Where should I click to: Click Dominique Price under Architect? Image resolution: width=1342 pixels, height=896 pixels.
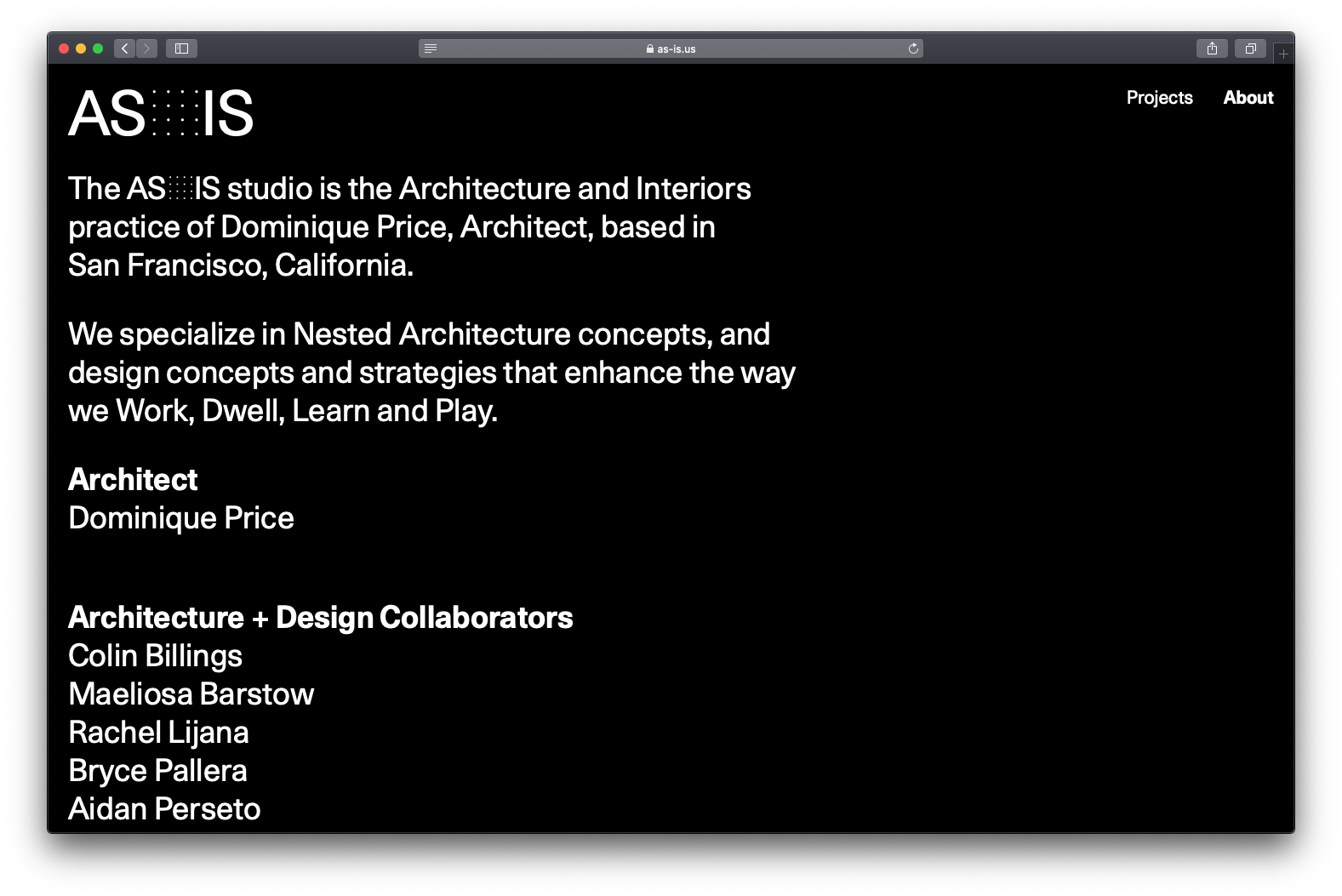[180, 518]
